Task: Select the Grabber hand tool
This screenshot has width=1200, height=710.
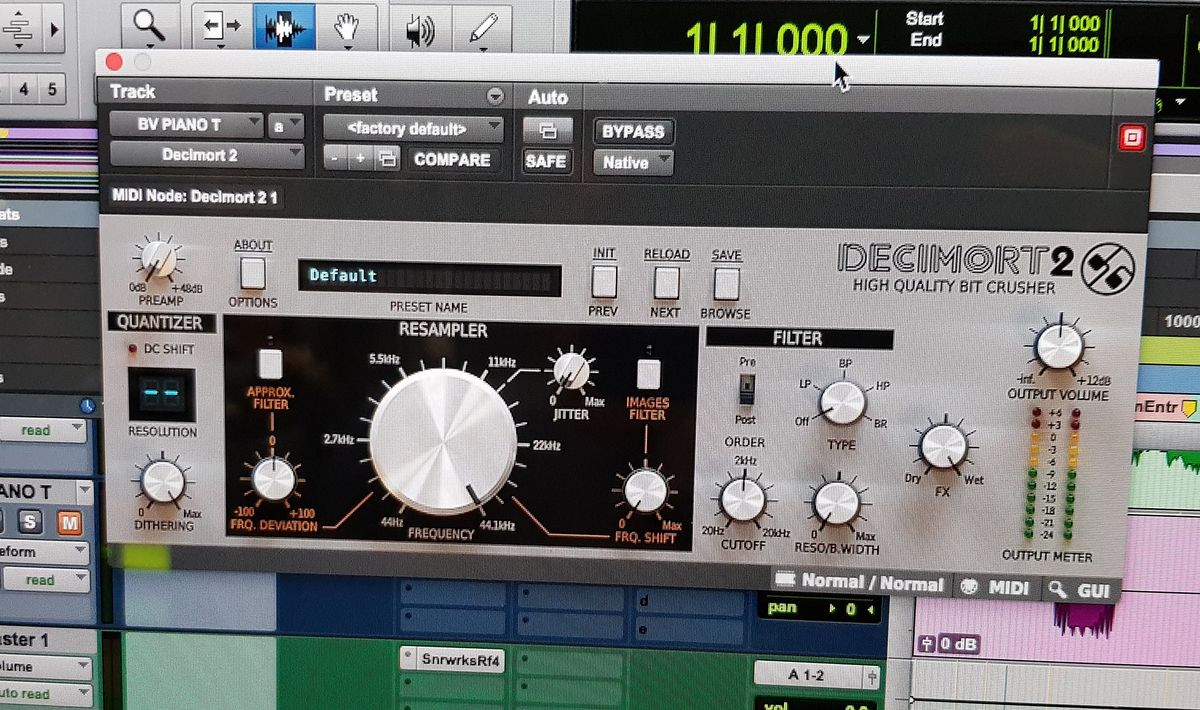Action: [x=346, y=26]
